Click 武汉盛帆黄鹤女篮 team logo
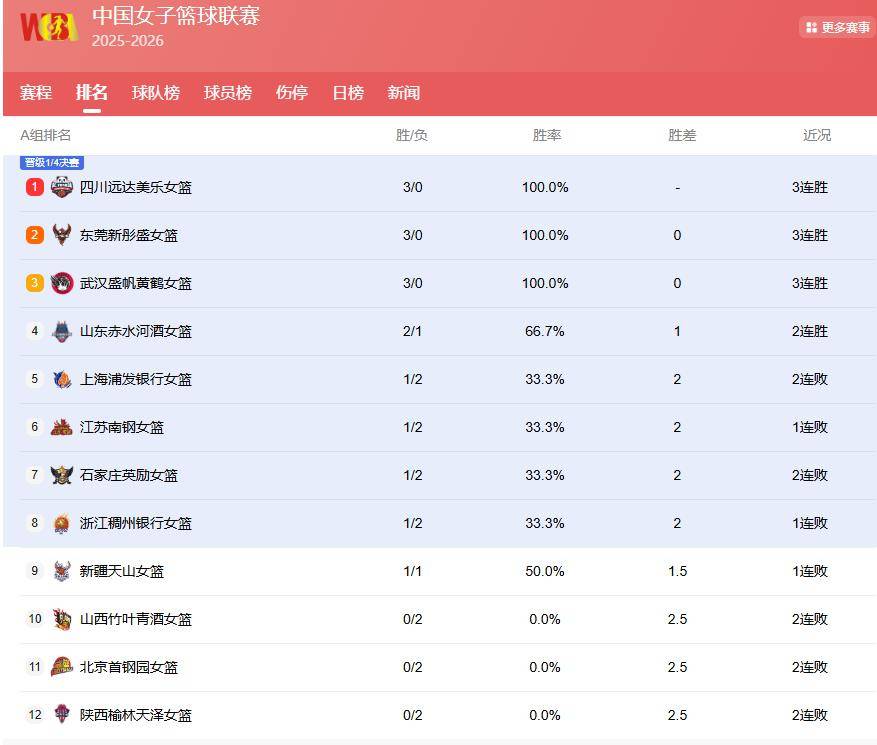877x745 pixels. tap(62, 283)
